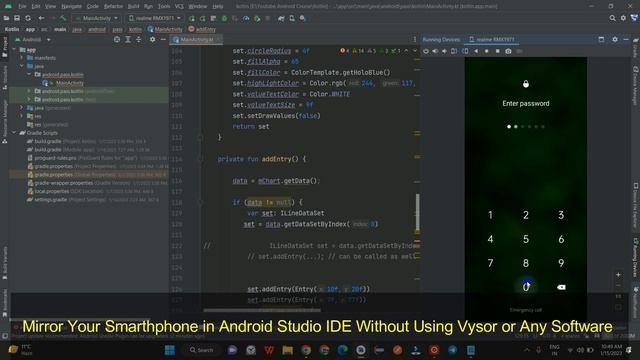The image size is (640, 360).
Task: Click taskbar Search box
Action: click(202, 350)
